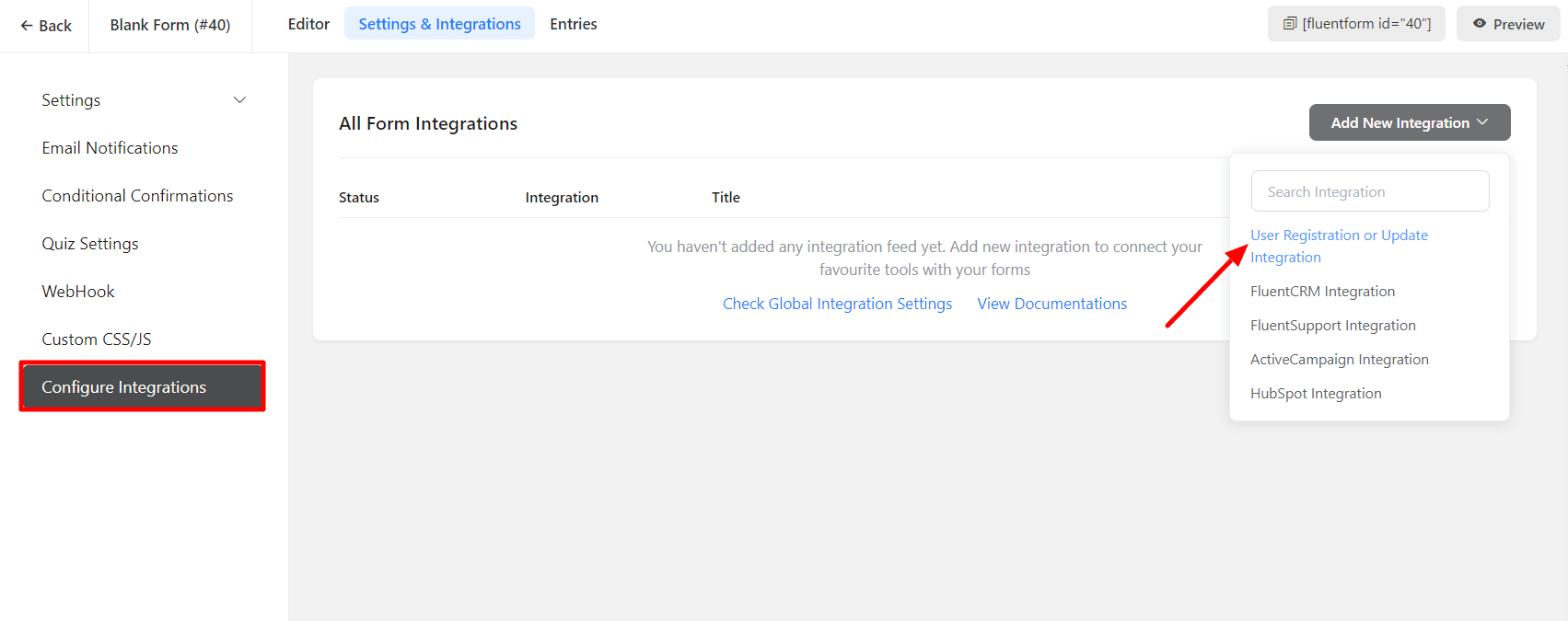Open Conditional Confirmations in sidebar

pyautogui.click(x=137, y=196)
